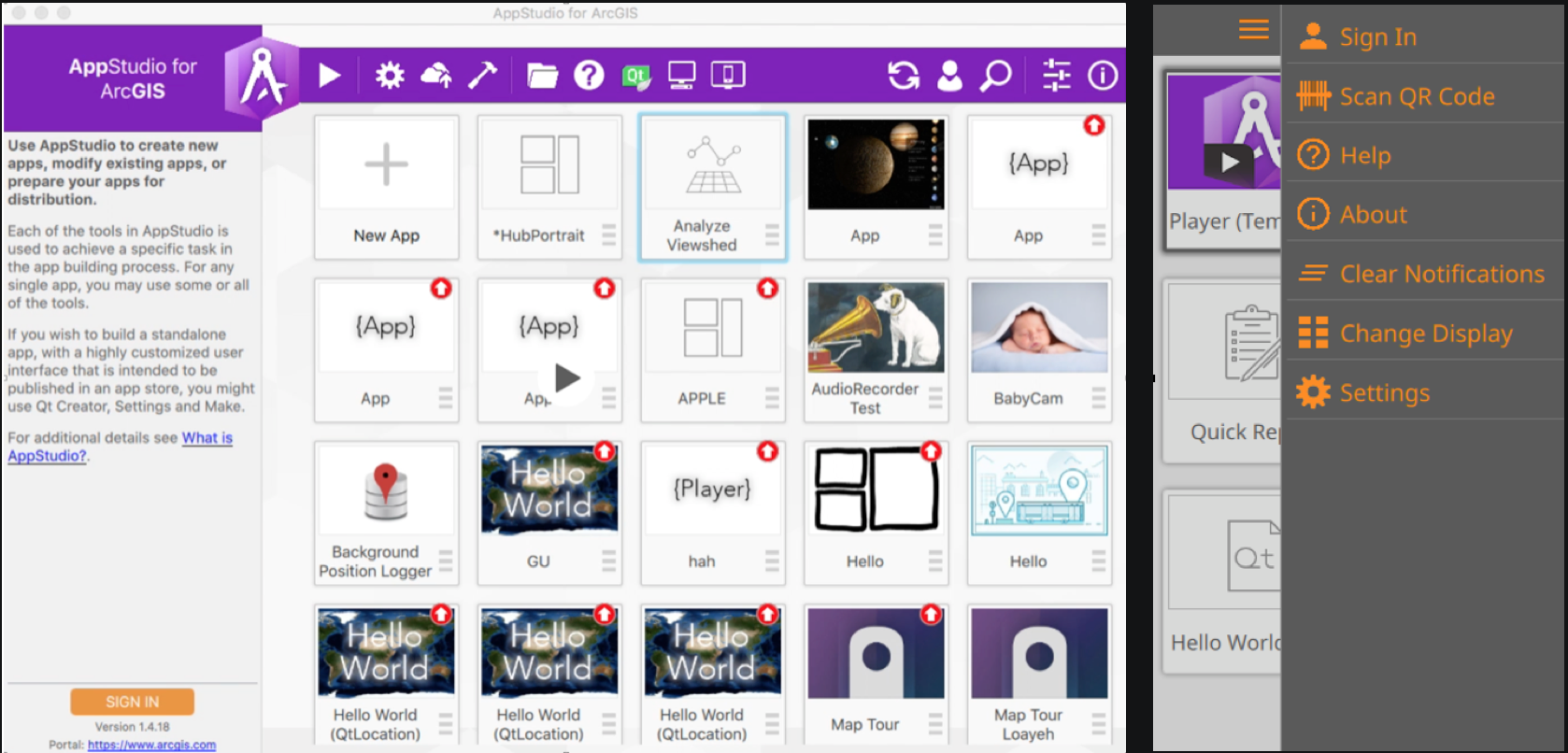Select the BabyCam app thumbnail

point(1039,327)
